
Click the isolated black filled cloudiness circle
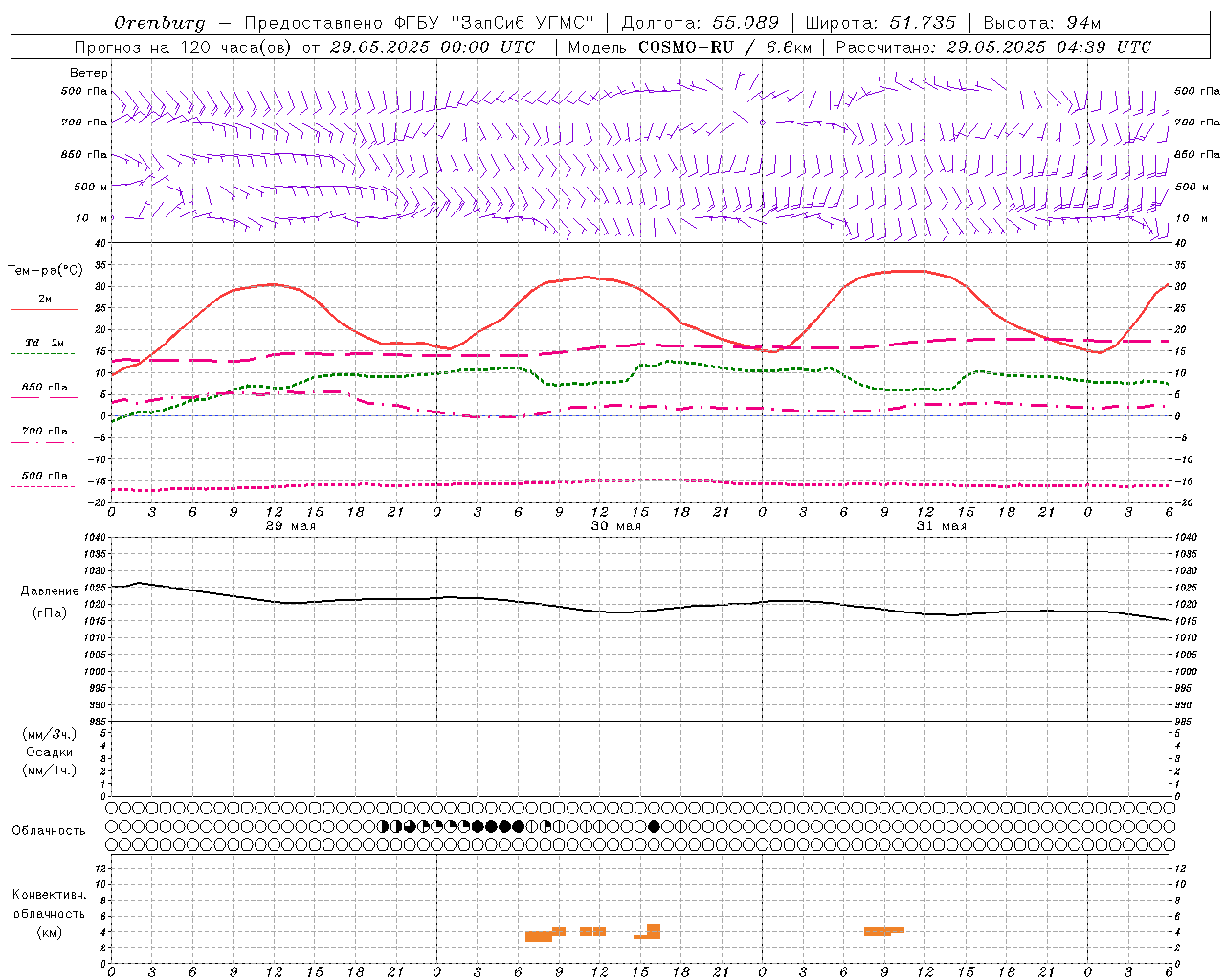pyautogui.click(x=654, y=826)
